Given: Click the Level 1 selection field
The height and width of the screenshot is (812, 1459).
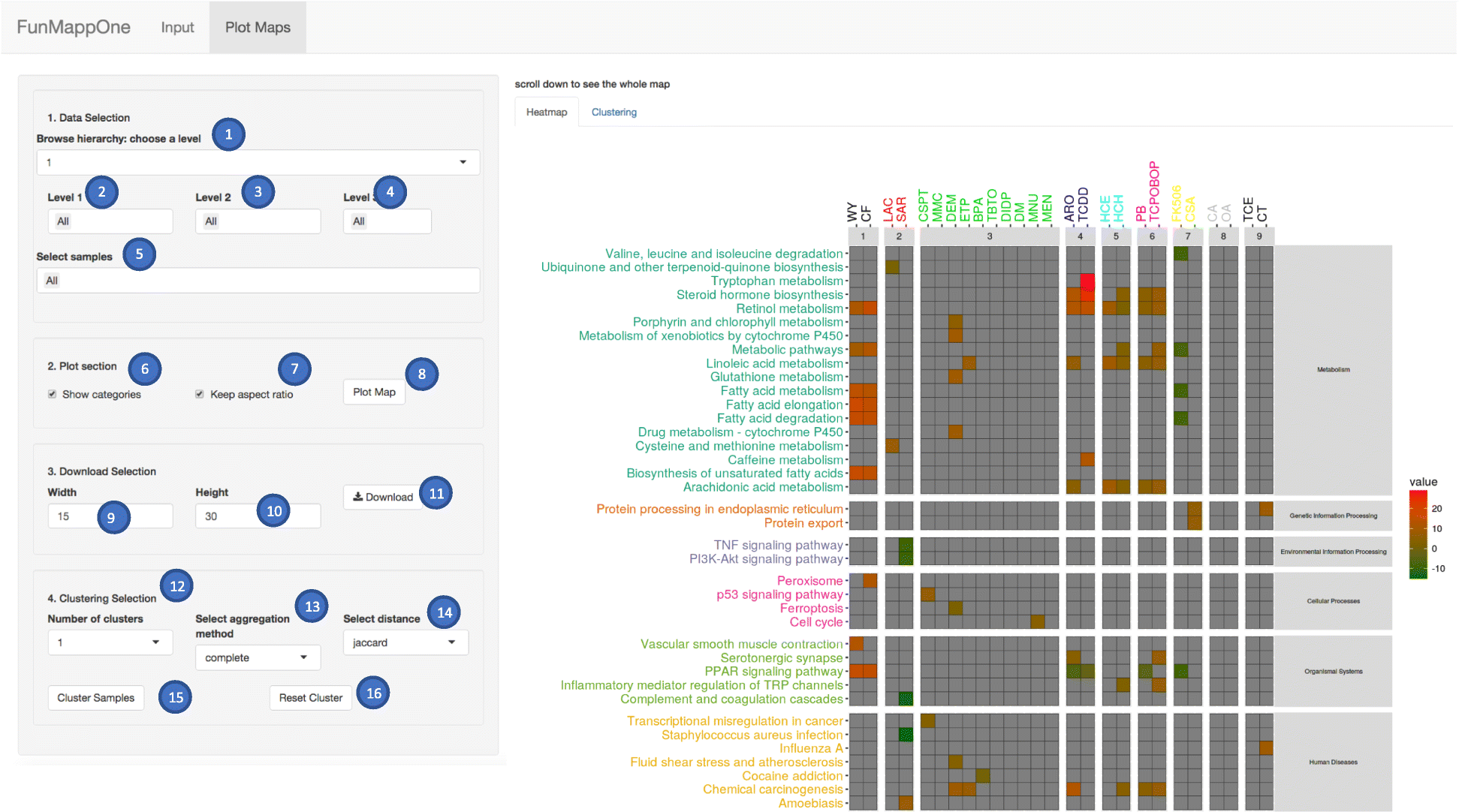Looking at the screenshot, I should 110,221.
